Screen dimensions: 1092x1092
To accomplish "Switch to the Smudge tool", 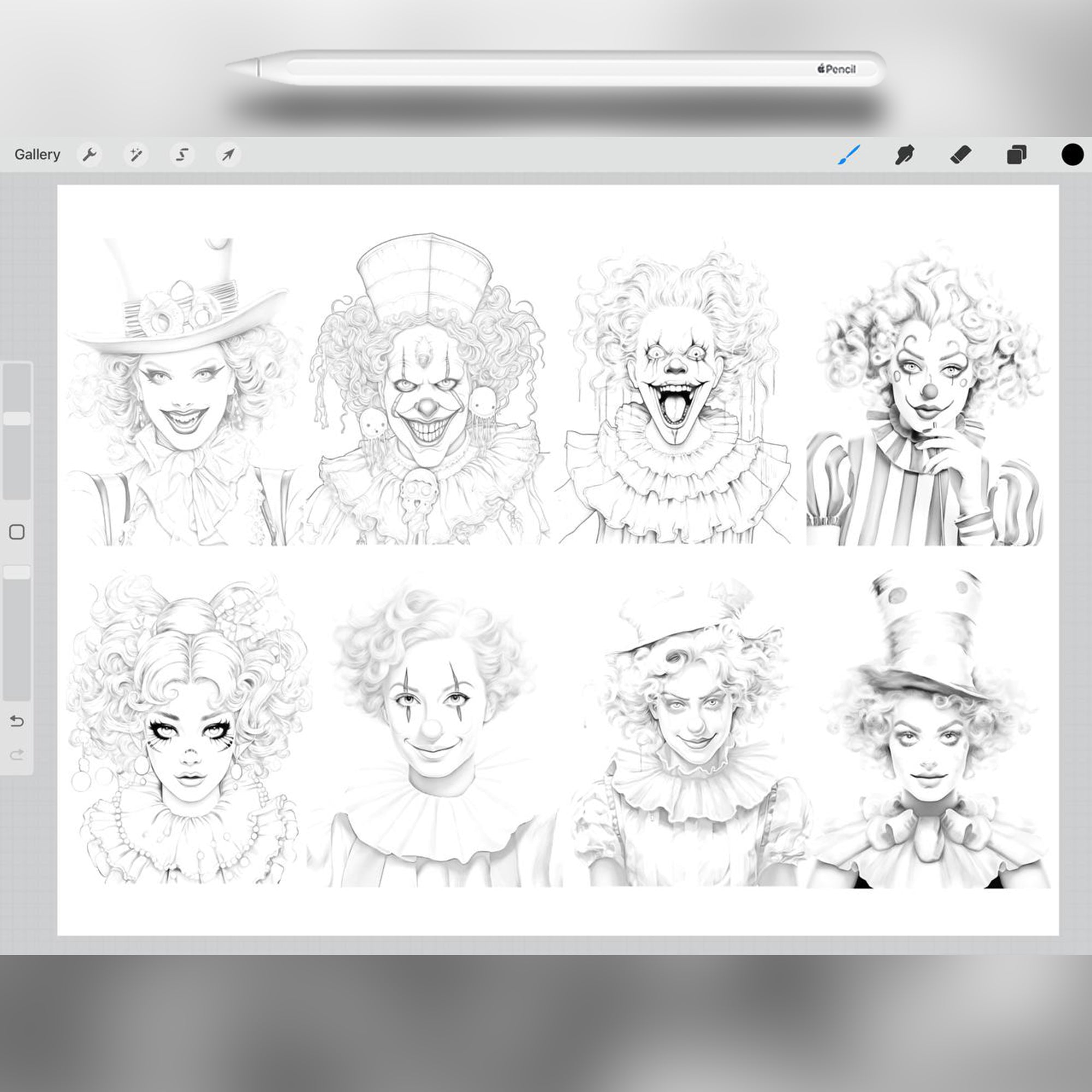I will pyautogui.click(x=905, y=154).
